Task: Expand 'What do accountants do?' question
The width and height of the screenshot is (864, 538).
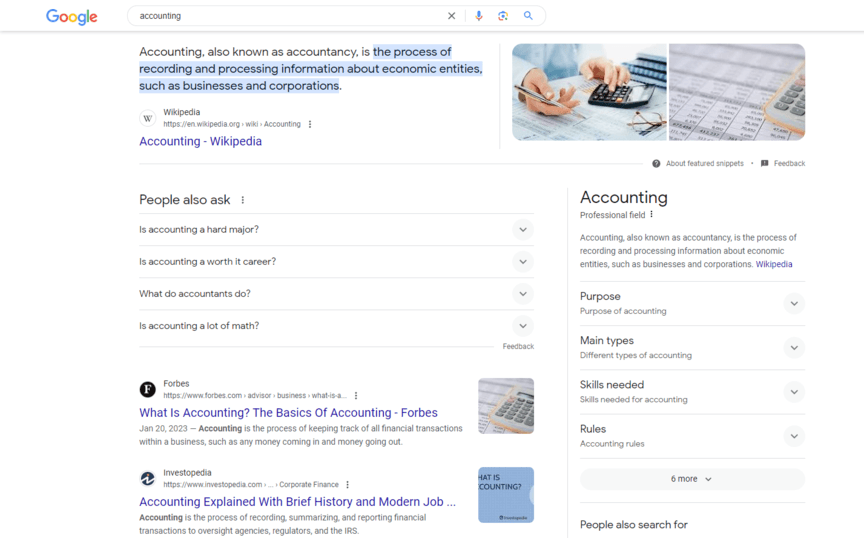Action: click(x=336, y=294)
